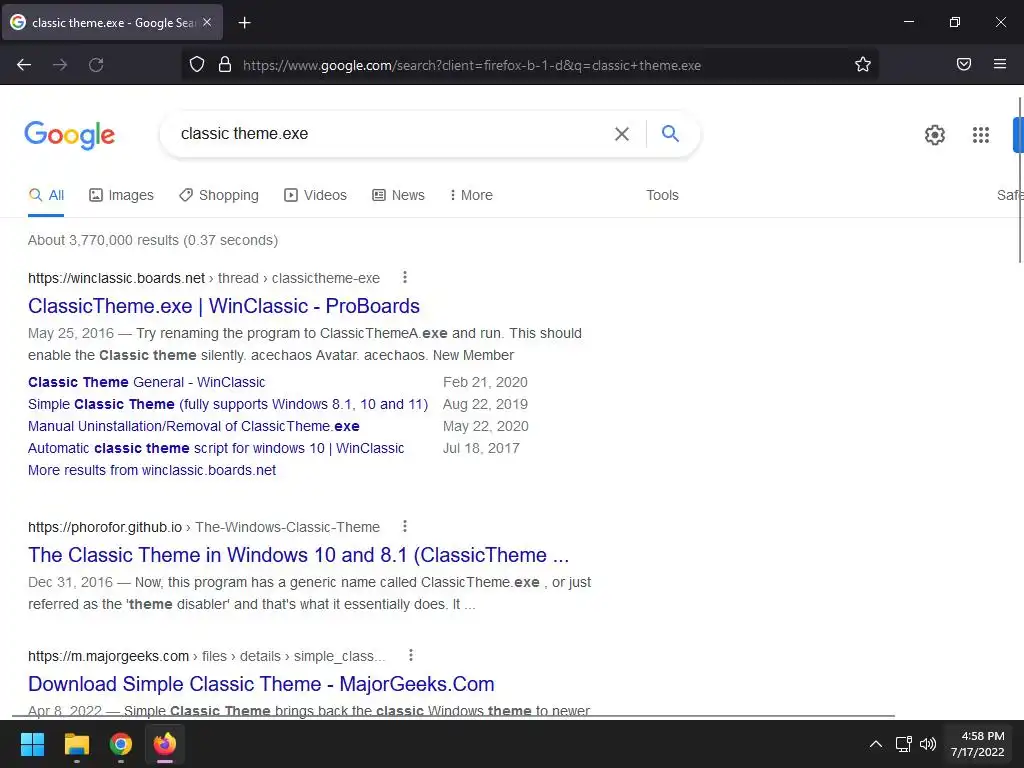
Task: Open options dots for m.majorgeeks.com result
Action: tap(410, 655)
